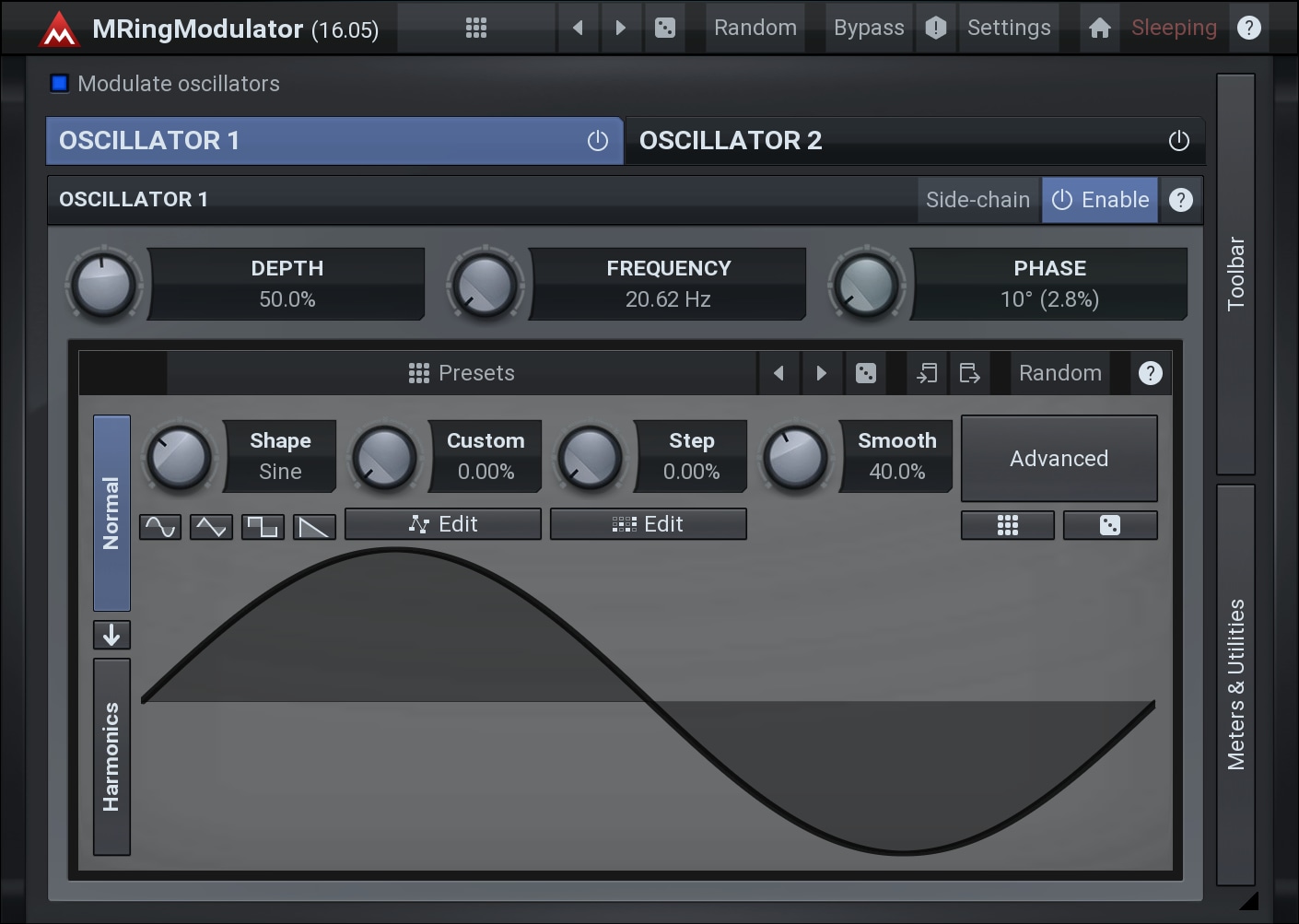Click the top bar dice randomize icon
Viewport: 1299px width, 924px height.
tap(665, 28)
